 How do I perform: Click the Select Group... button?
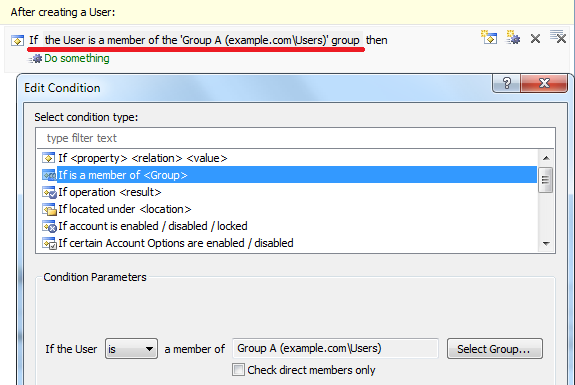(x=495, y=348)
